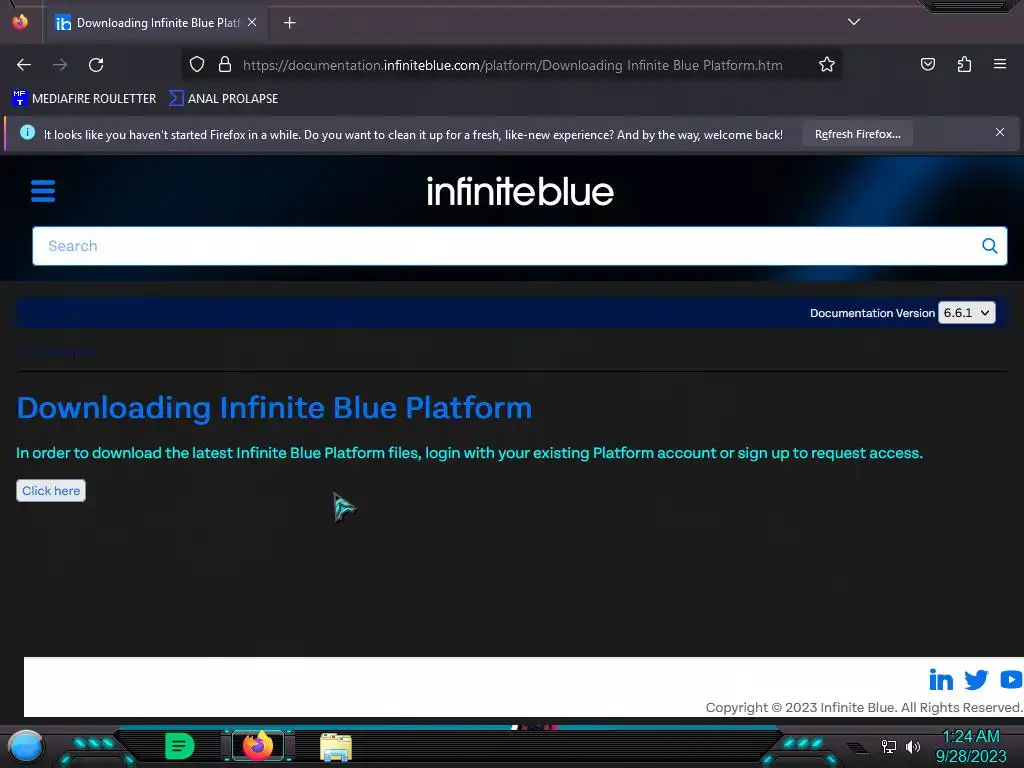The width and height of the screenshot is (1024, 768).
Task: Open the Start orb button
Action: pos(26,747)
